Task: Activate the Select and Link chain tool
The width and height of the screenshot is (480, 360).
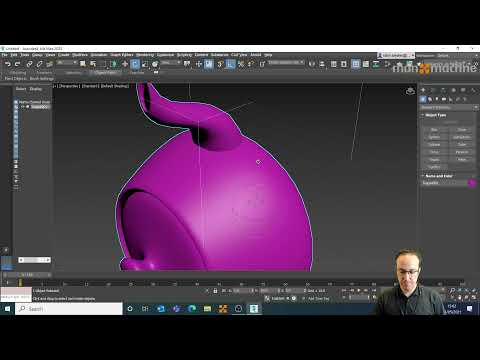Action: pyautogui.click(x=29, y=64)
